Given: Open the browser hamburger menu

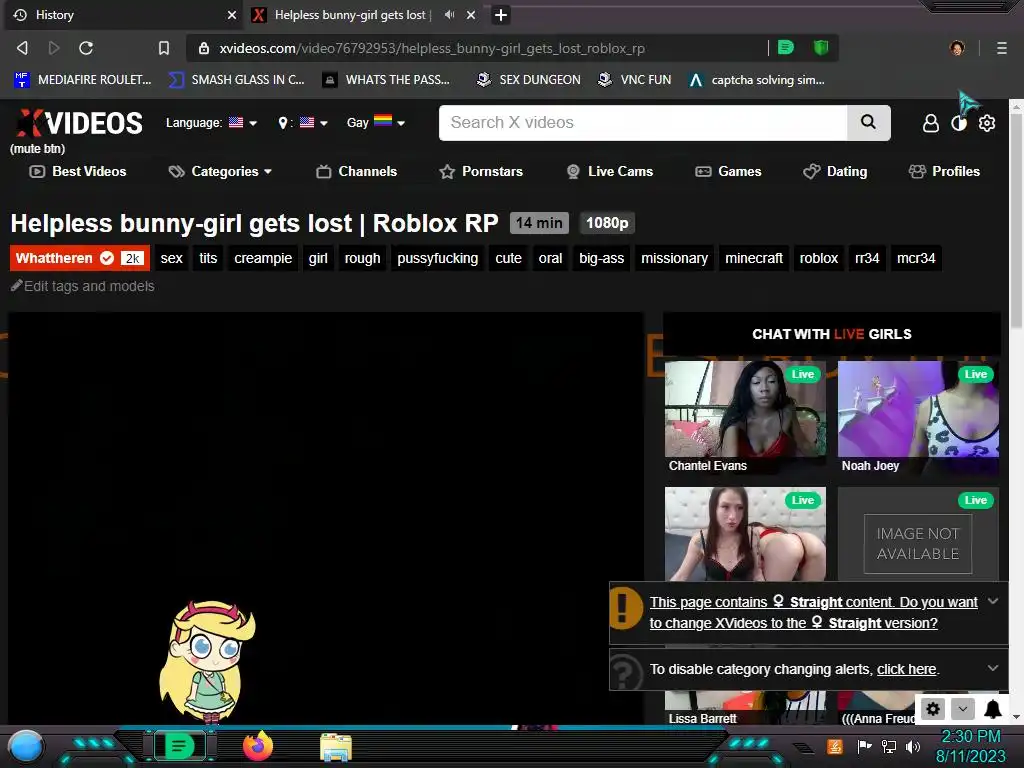Looking at the screenshot, I should [1001, 48].
